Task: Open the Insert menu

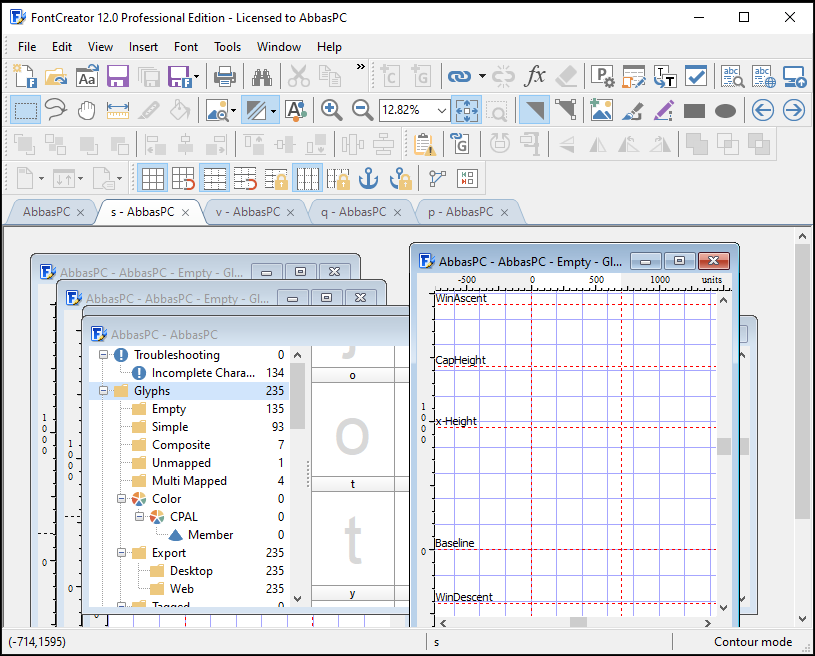Action: (x=143, y=47)
